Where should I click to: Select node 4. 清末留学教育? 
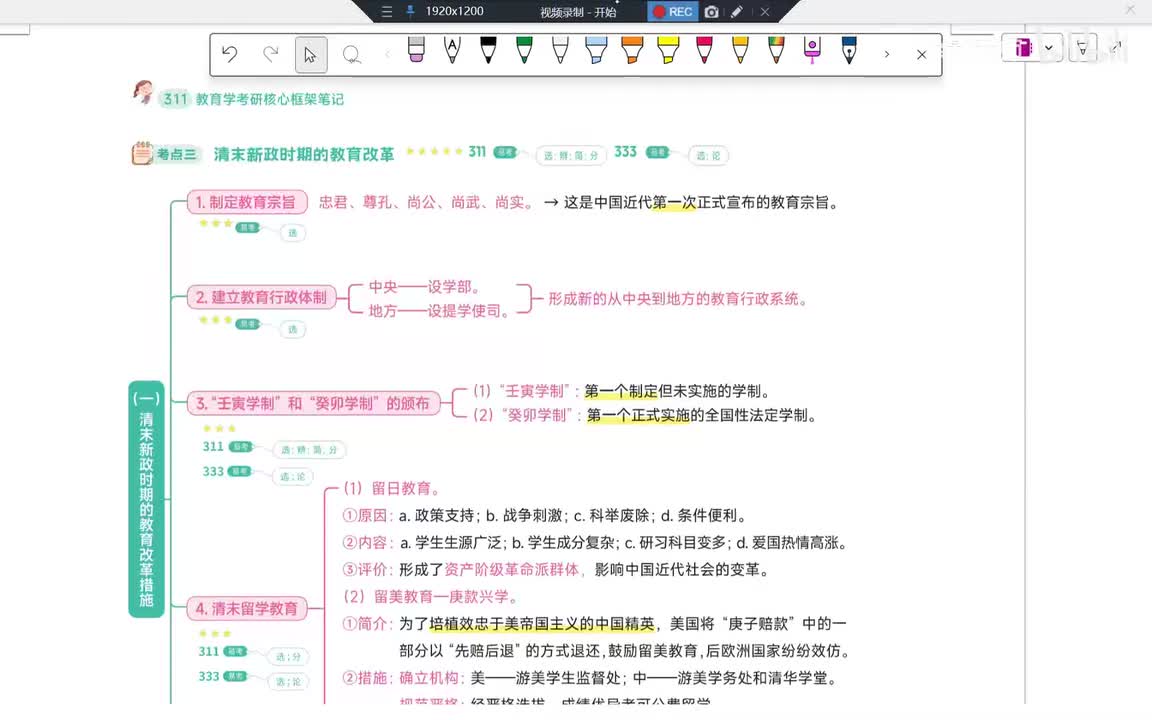(x=247, y=608)
